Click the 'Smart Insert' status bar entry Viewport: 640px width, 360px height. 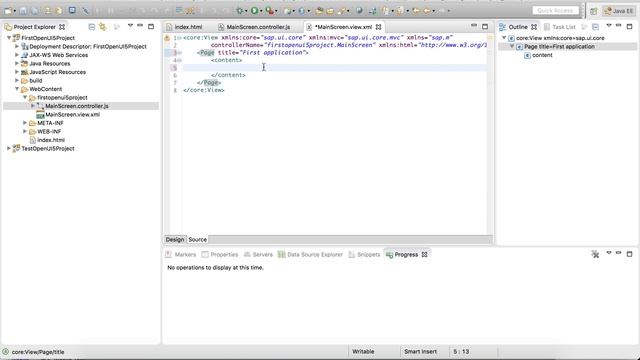(420, 351)
